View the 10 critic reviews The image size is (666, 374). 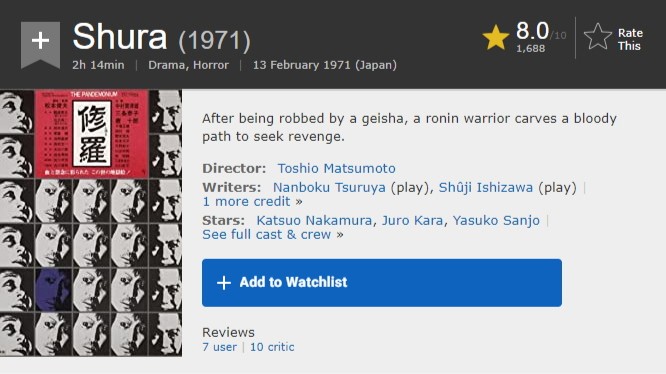(x=272, y=347)
